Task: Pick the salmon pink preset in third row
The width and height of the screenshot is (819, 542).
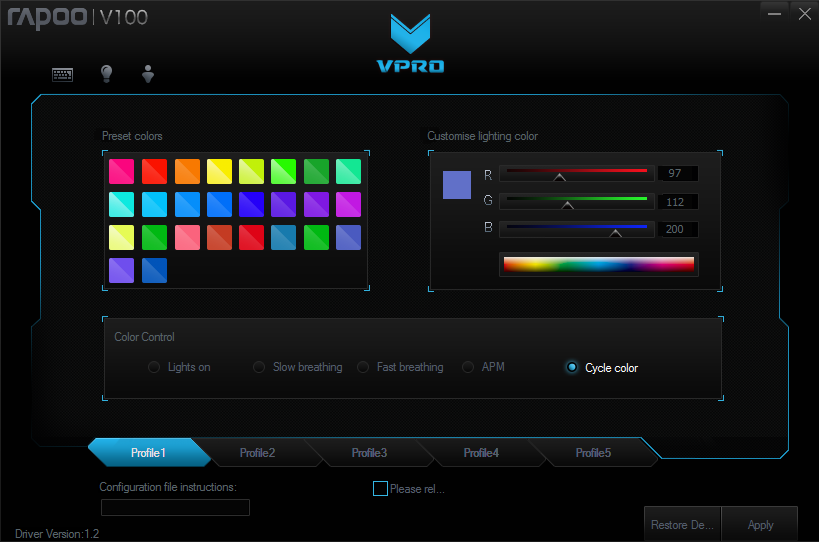Action: (187, 238)
